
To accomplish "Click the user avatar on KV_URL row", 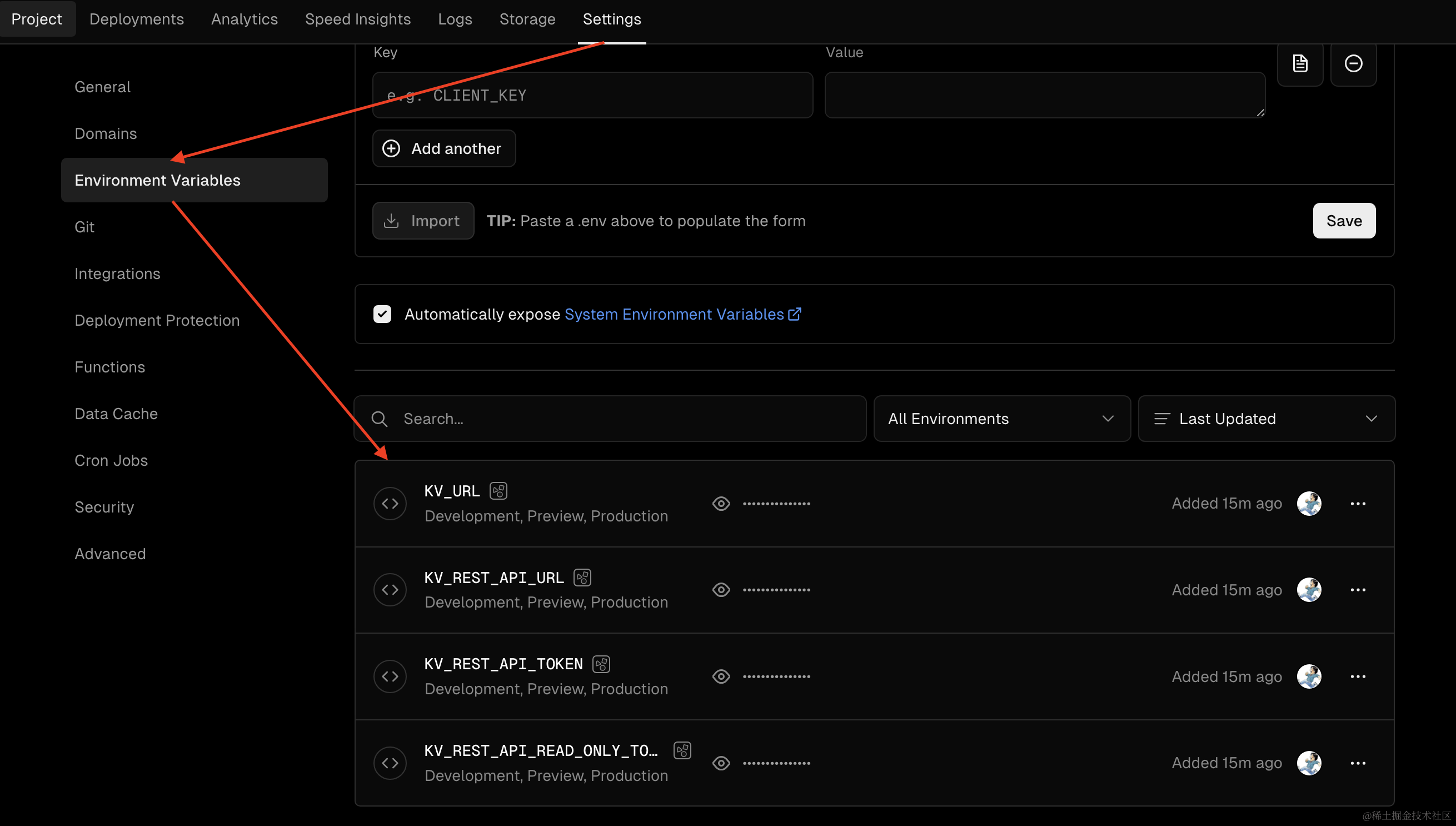I will click(1309, 503).
